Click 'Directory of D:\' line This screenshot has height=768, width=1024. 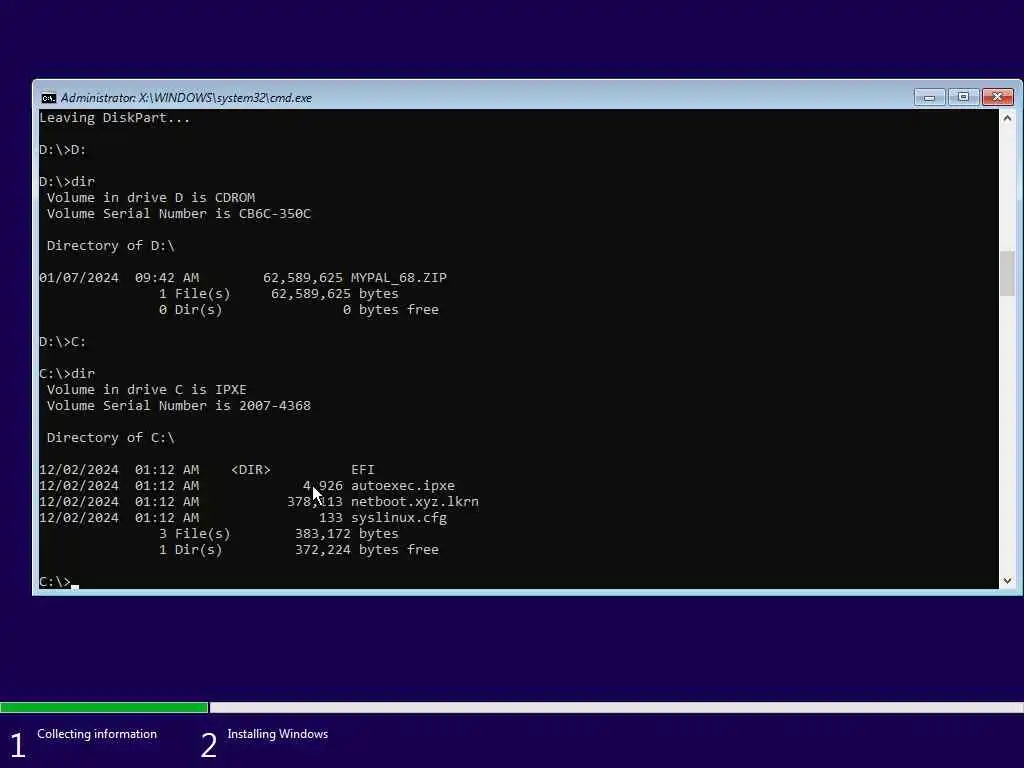coord(110,246)
